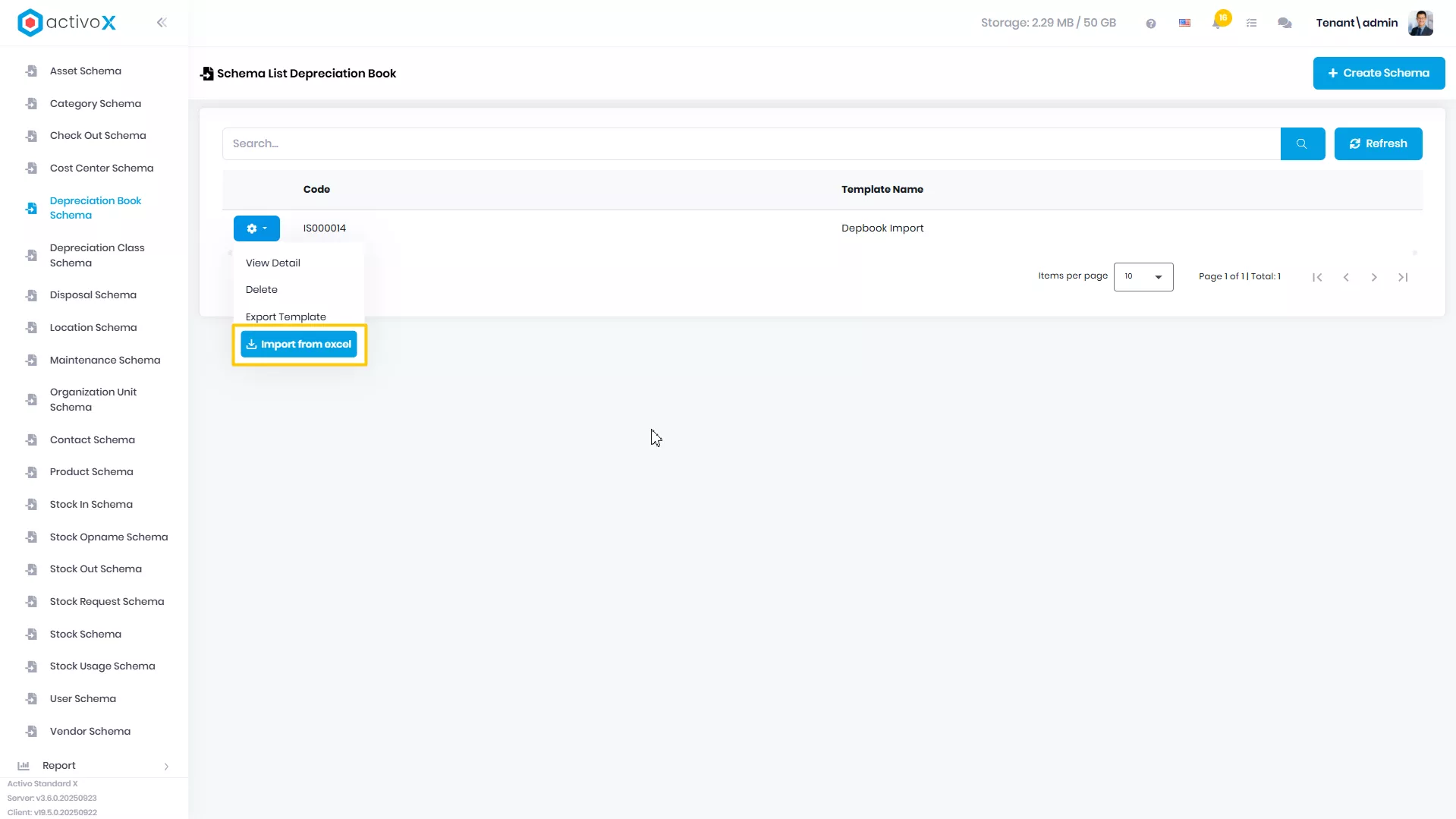Screen dimensions: 1456x819
Task: Open the chat messages icon
Action: tap(1285, 24)
